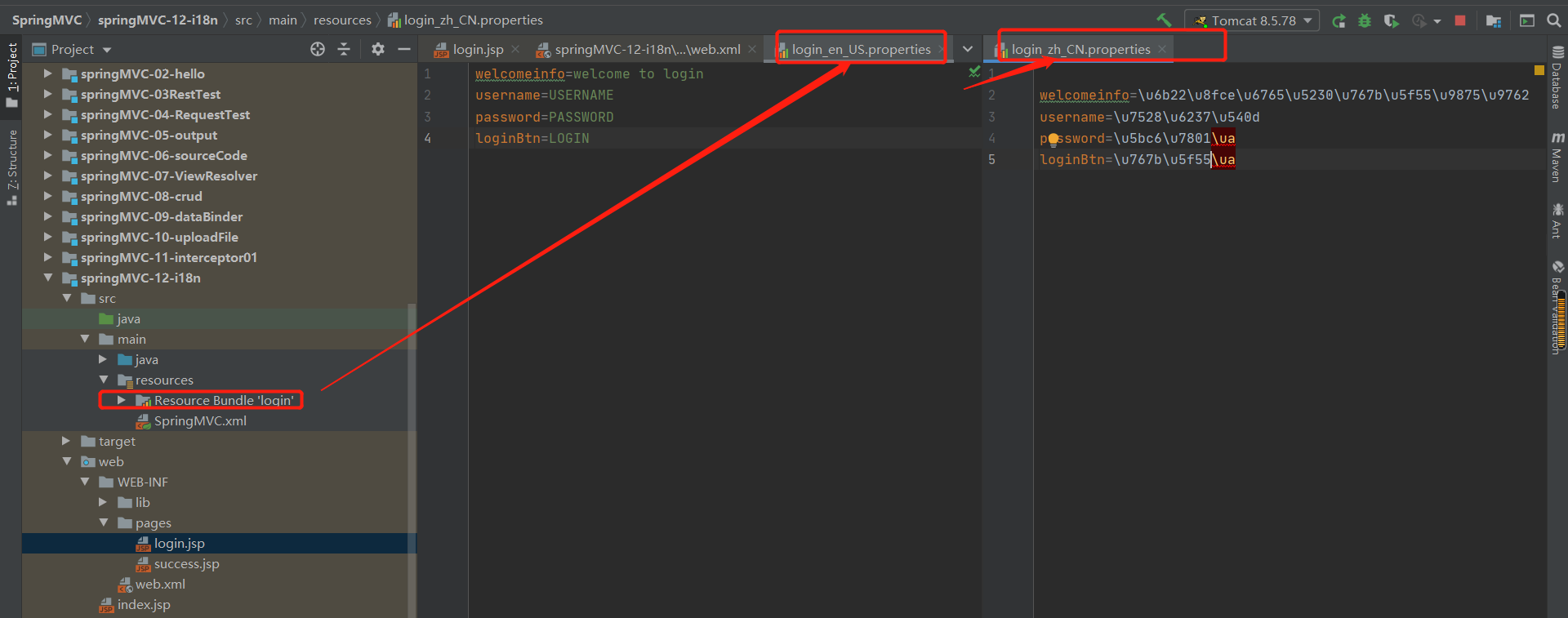Open the Ant tool window
The image size is (1568, 618).
pos(1557,220)
